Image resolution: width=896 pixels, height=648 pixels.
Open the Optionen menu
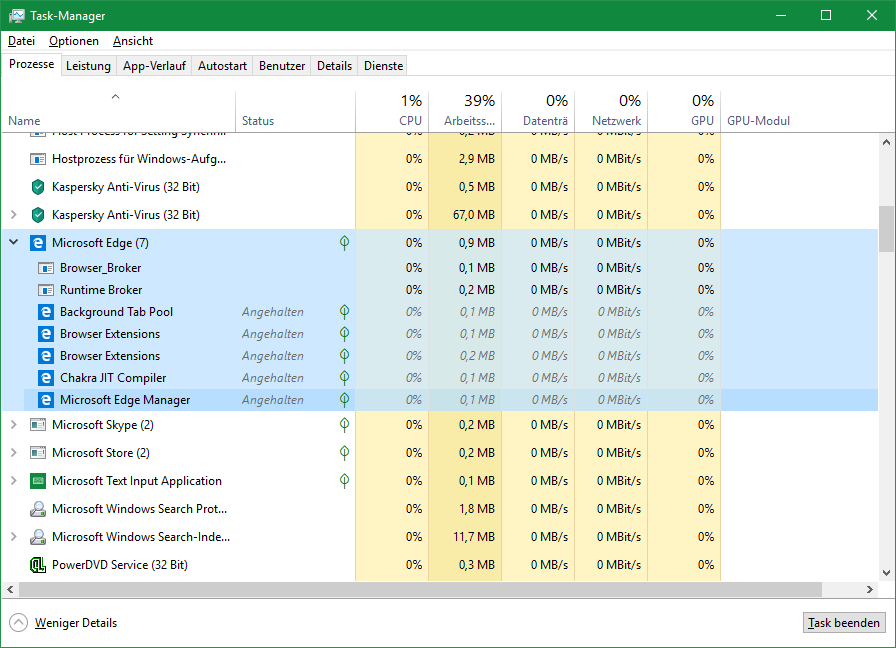(74, 41)
